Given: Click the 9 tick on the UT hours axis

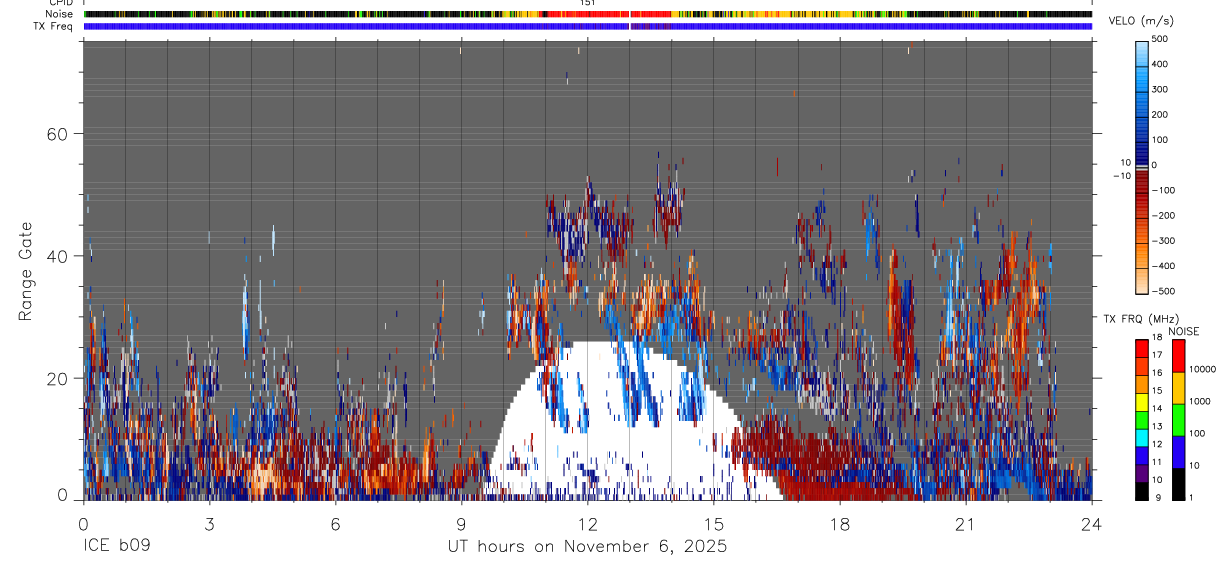Looking at the screenshot, I should (461, 524).
